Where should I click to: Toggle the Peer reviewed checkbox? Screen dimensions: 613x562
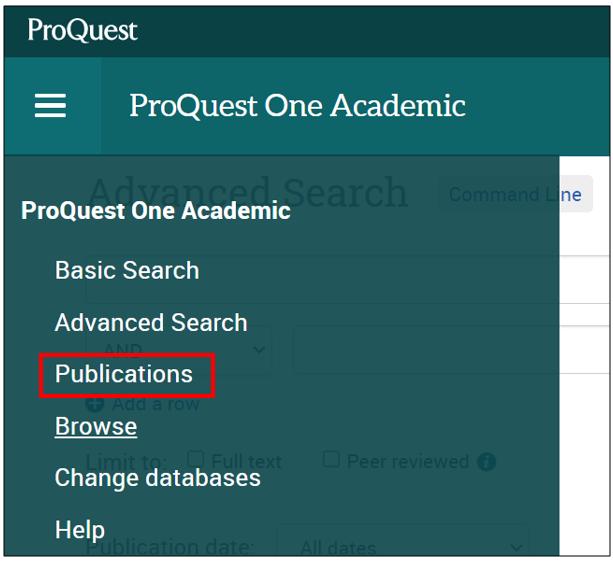(331, 459)
